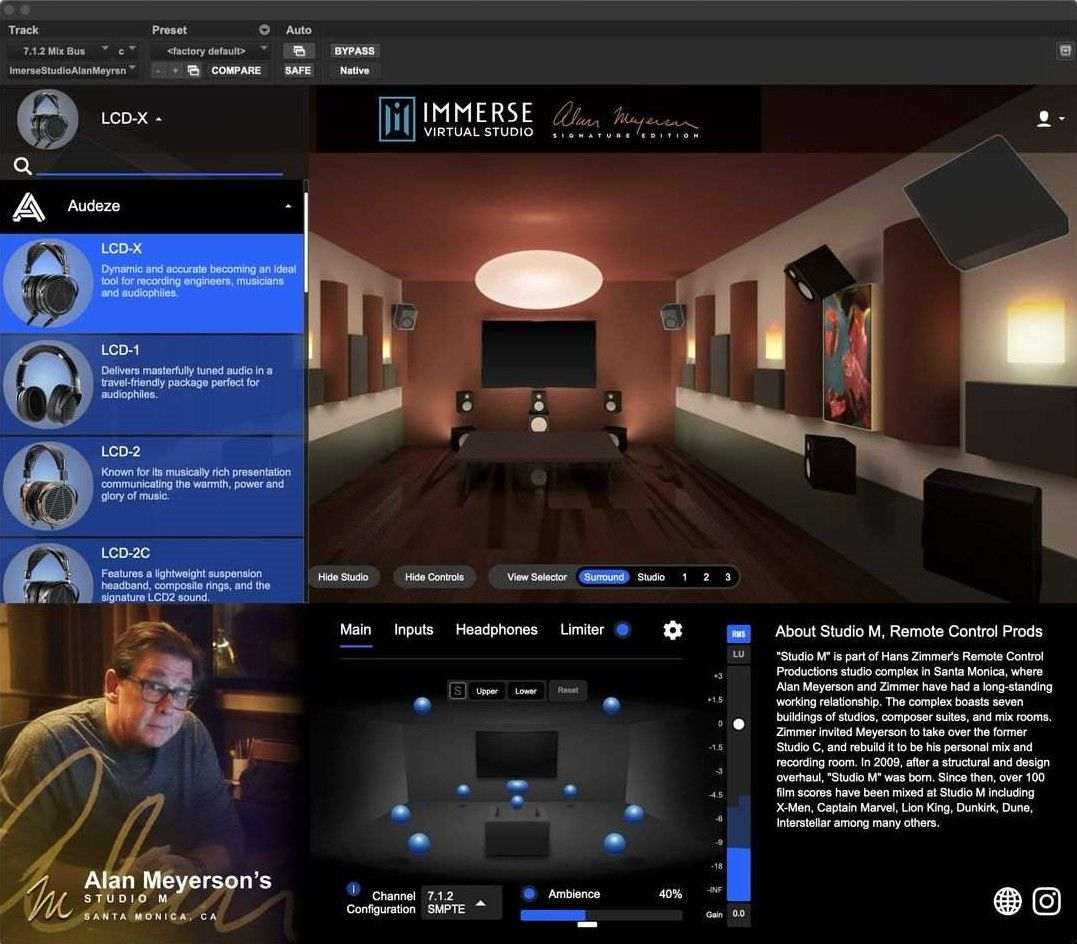The width and height of the screenshot is (1077, 944).
Task: Click the Hide Studio button
Action: (344, 577)
